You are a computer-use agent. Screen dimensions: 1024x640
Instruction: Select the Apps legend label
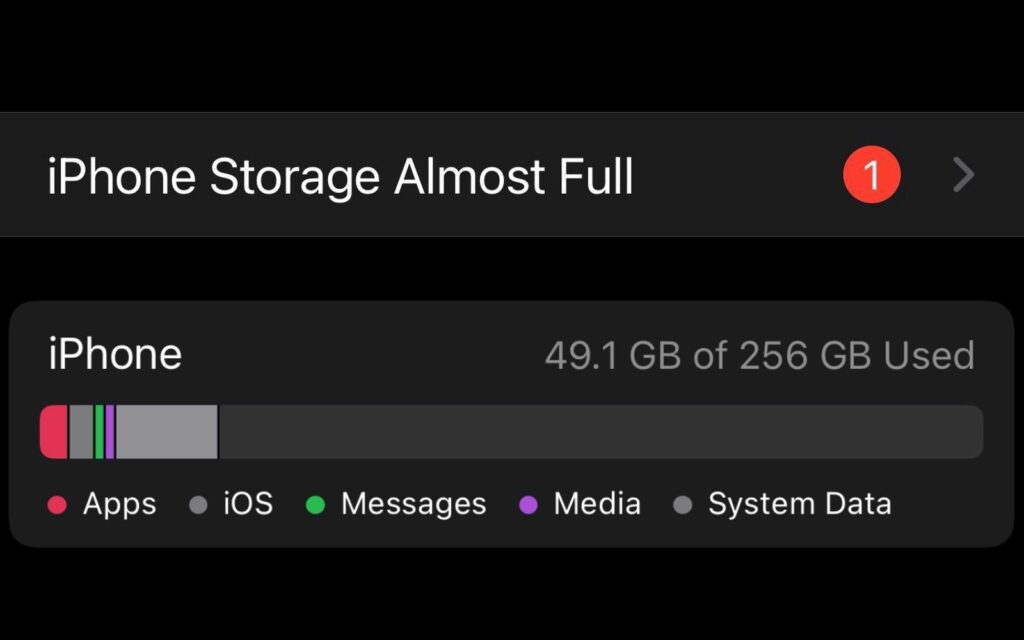(x=119, y=504)
